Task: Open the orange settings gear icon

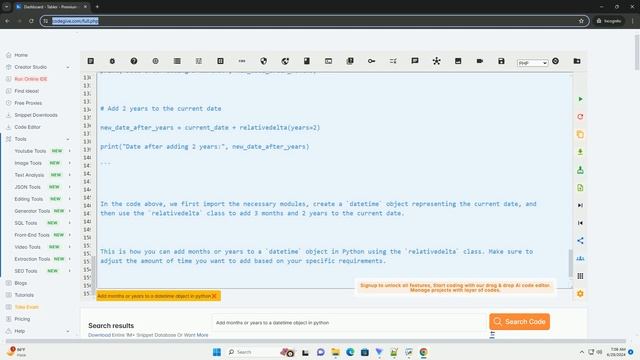Action: pos(580,293)
